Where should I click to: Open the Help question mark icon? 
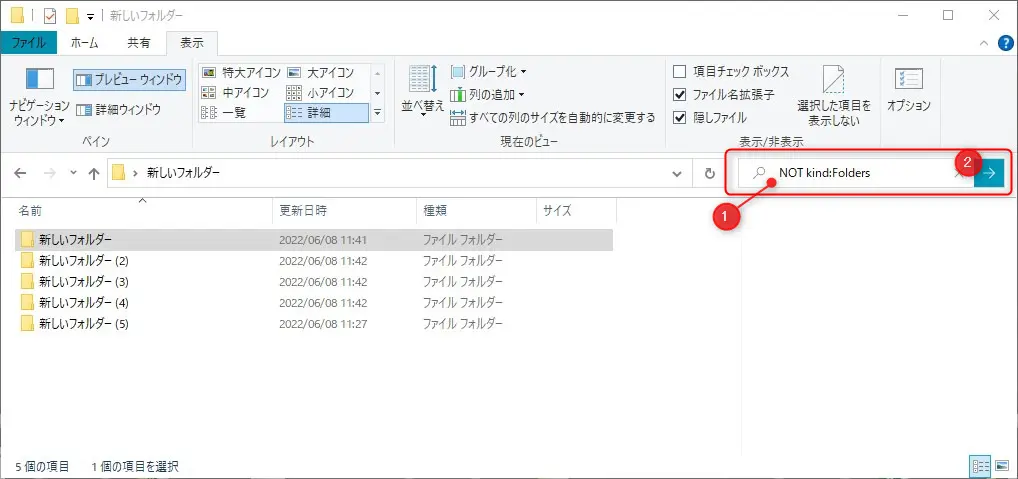(x=1004, y=43)
